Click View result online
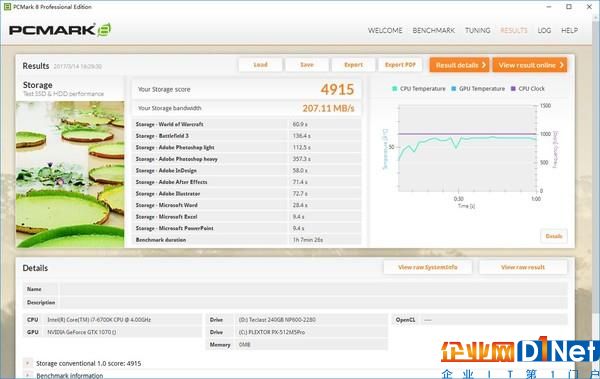 (530, 65)
